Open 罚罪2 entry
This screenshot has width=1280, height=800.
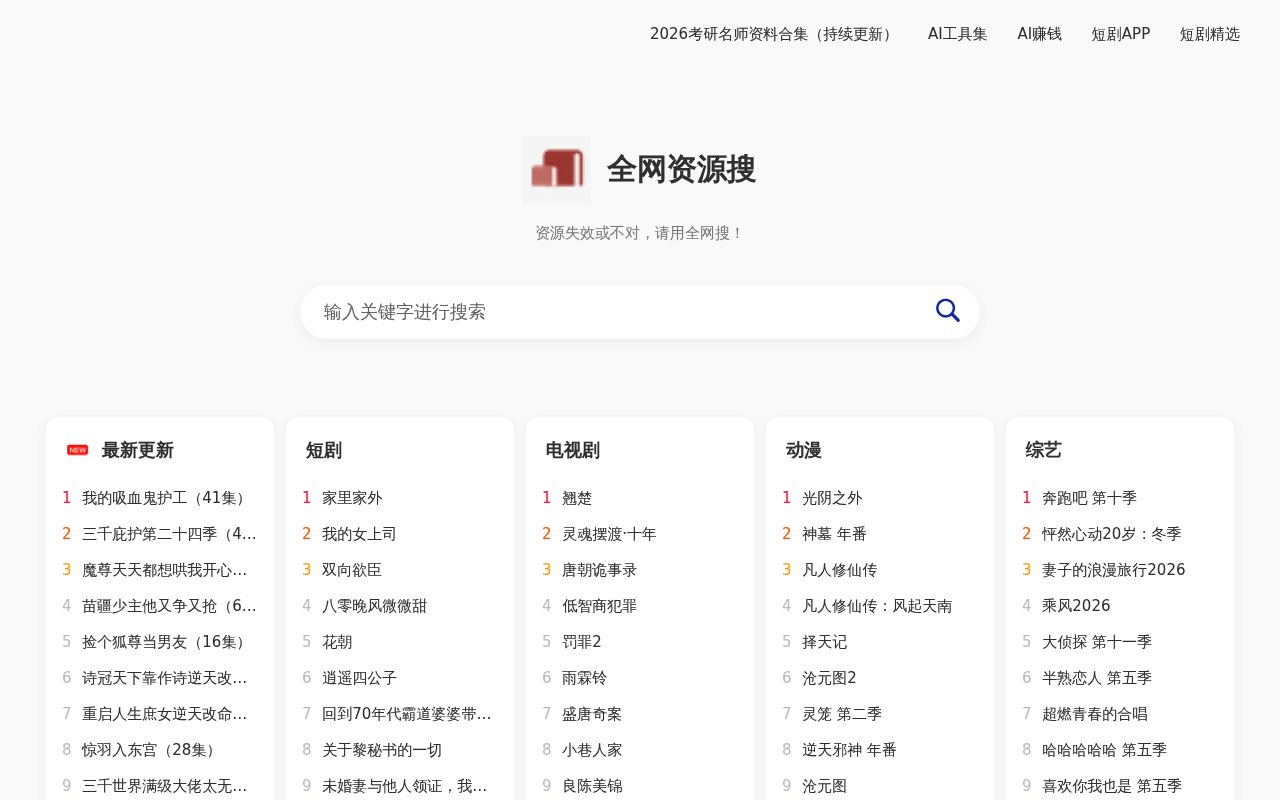pos(582,642)
